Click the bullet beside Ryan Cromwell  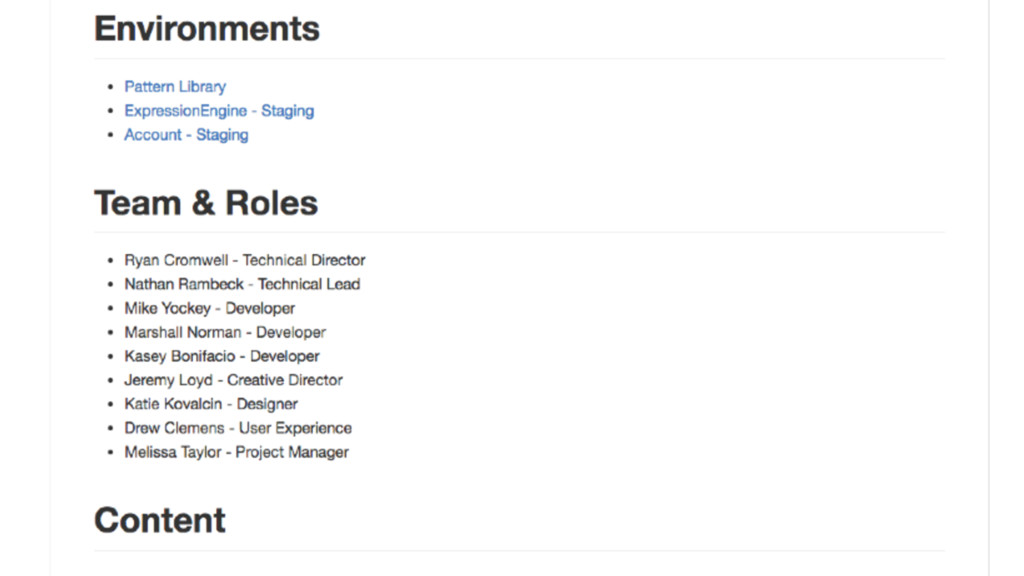pos(111,261)
